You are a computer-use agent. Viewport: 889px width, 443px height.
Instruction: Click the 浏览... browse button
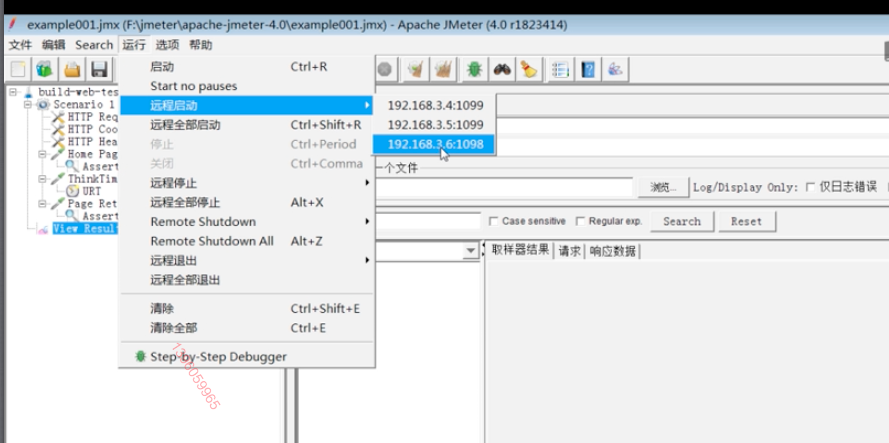point(663,187)
